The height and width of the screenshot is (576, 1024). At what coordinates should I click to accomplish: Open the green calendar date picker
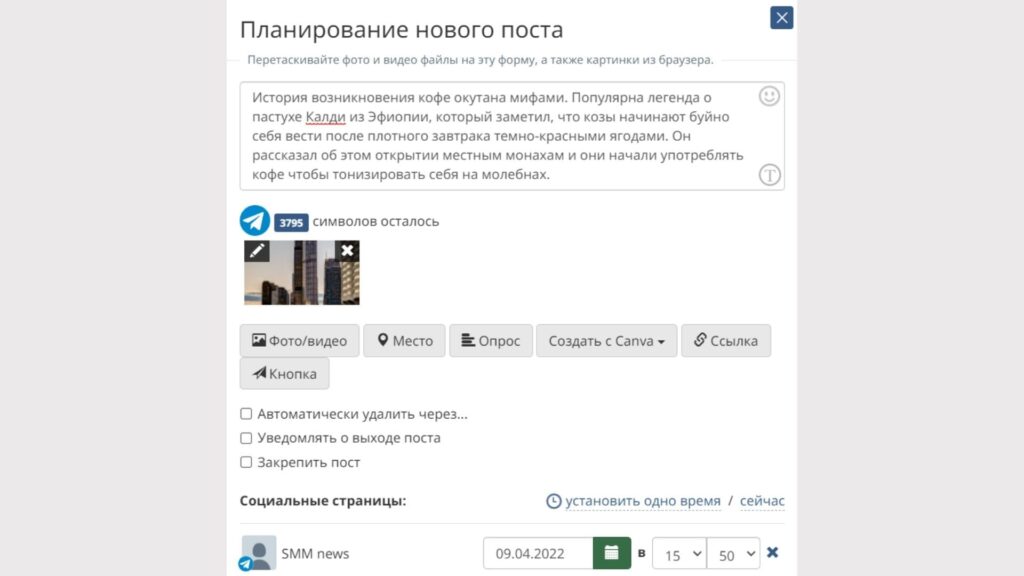[611, 553]
